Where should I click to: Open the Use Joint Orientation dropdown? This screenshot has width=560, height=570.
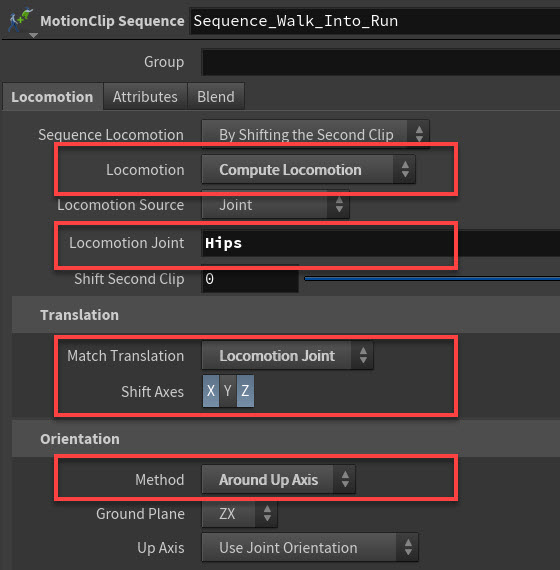click(x=310, y=547)
